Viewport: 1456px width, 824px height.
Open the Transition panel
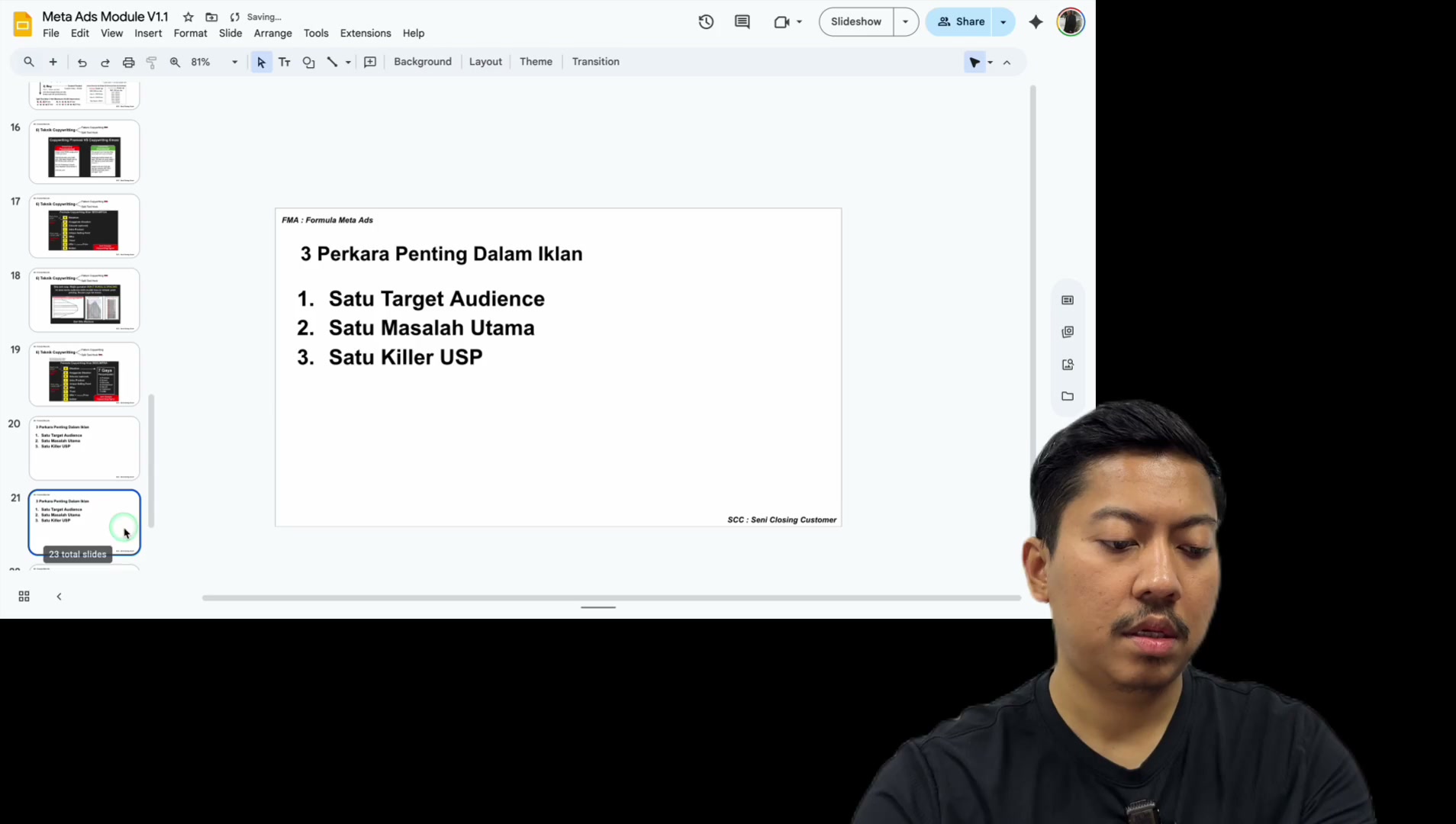point(595,62)
